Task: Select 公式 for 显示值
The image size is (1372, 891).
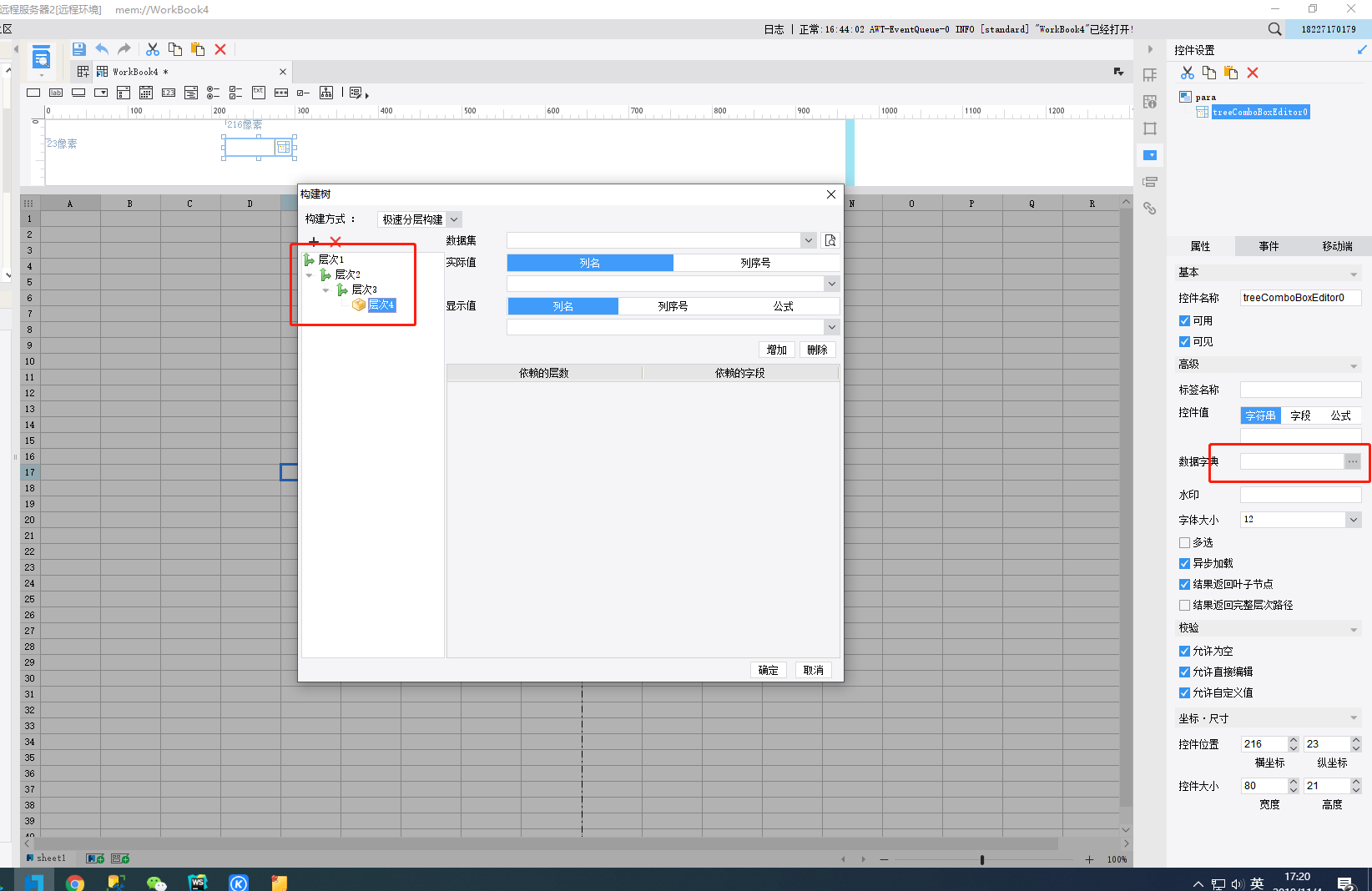Action: click(x=784, y=306)
